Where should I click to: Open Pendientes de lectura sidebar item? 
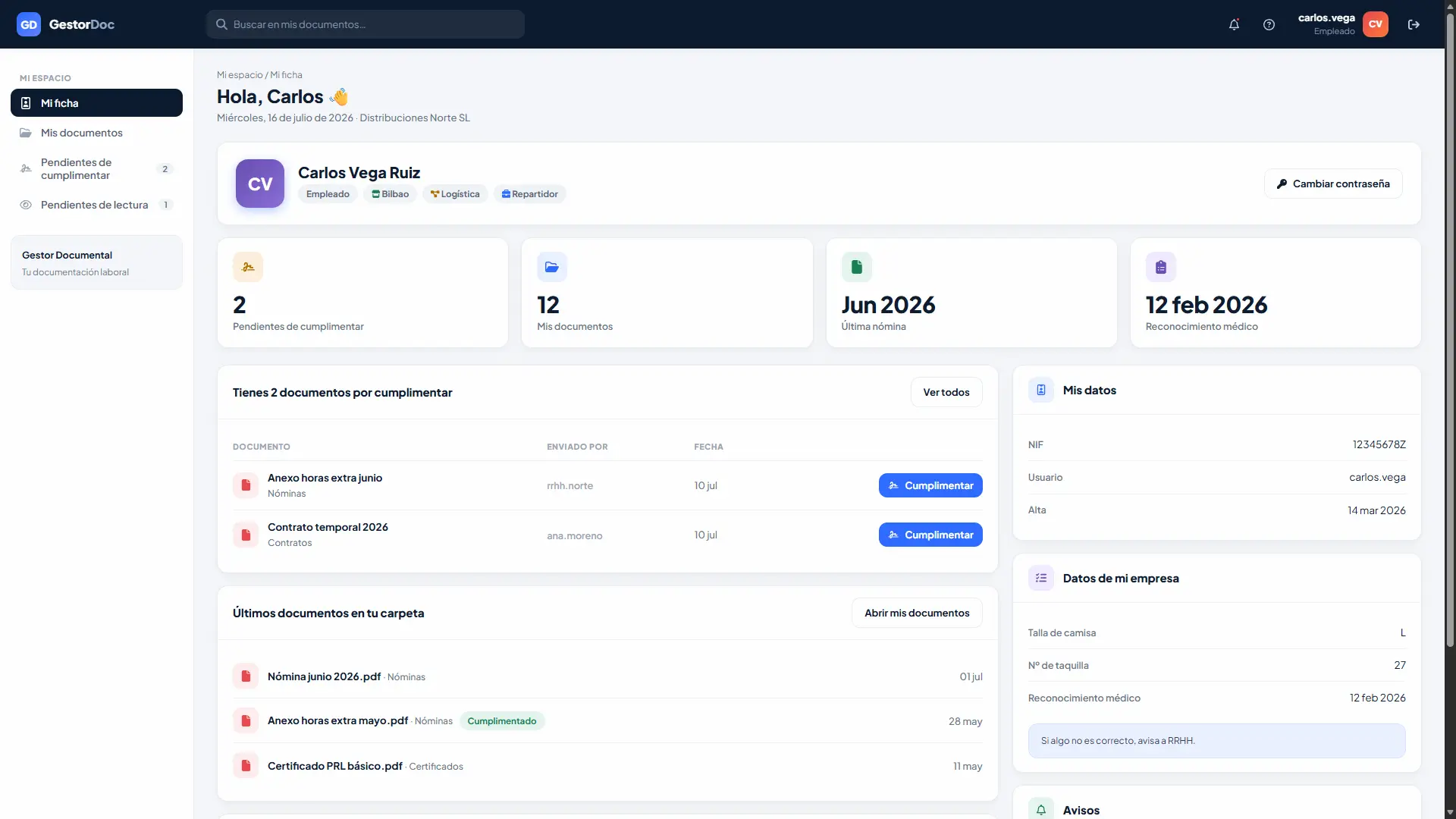tap(96, 205)
